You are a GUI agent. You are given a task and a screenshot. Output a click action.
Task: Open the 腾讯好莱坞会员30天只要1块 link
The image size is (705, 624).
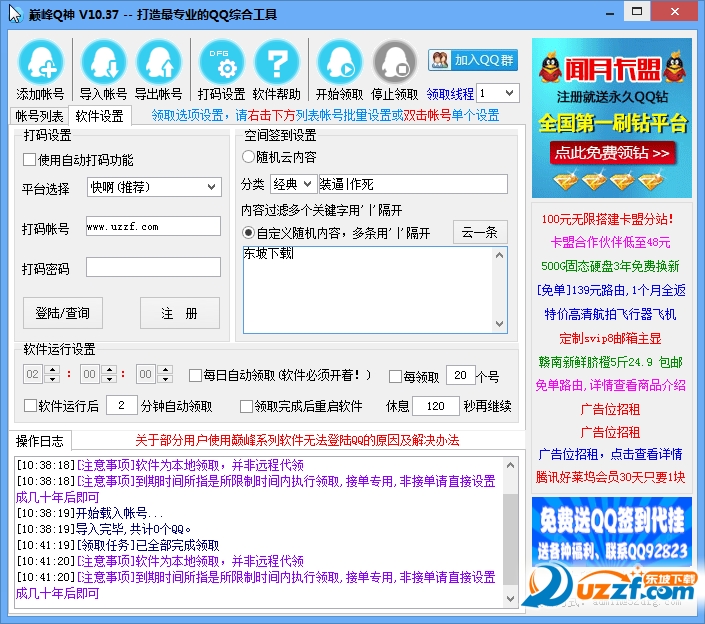[x=610, y=477]
